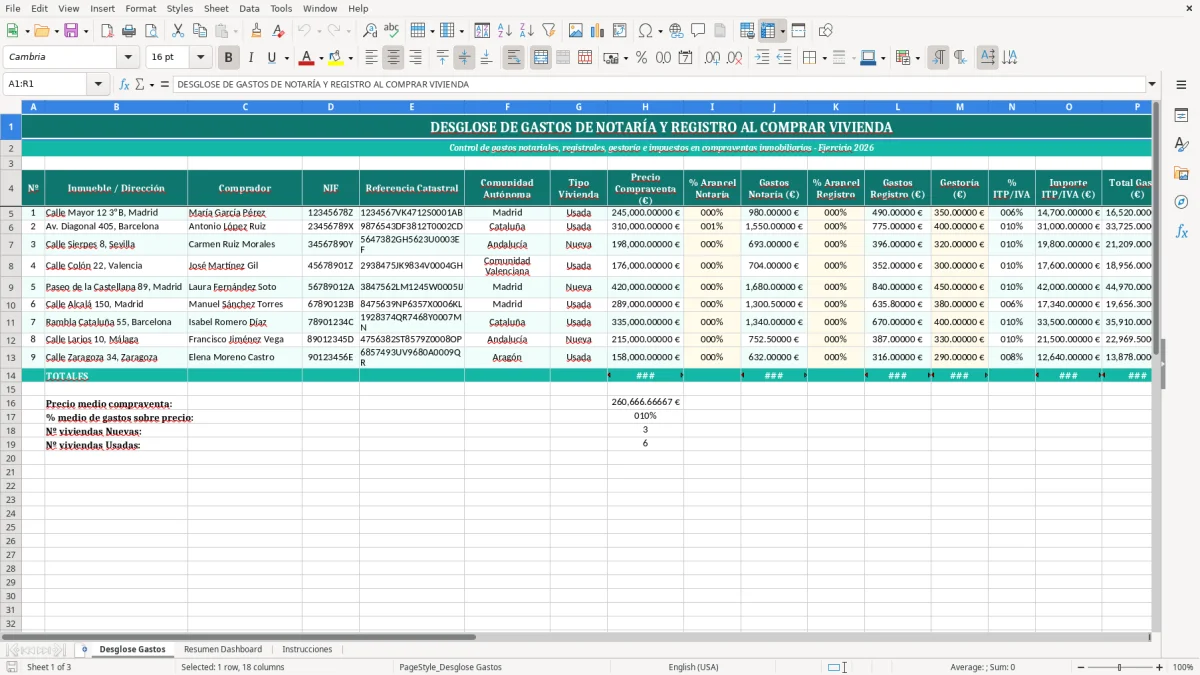Open the sidebar Functions fx icon
1200x675 pixels.
coord(1181,231)
